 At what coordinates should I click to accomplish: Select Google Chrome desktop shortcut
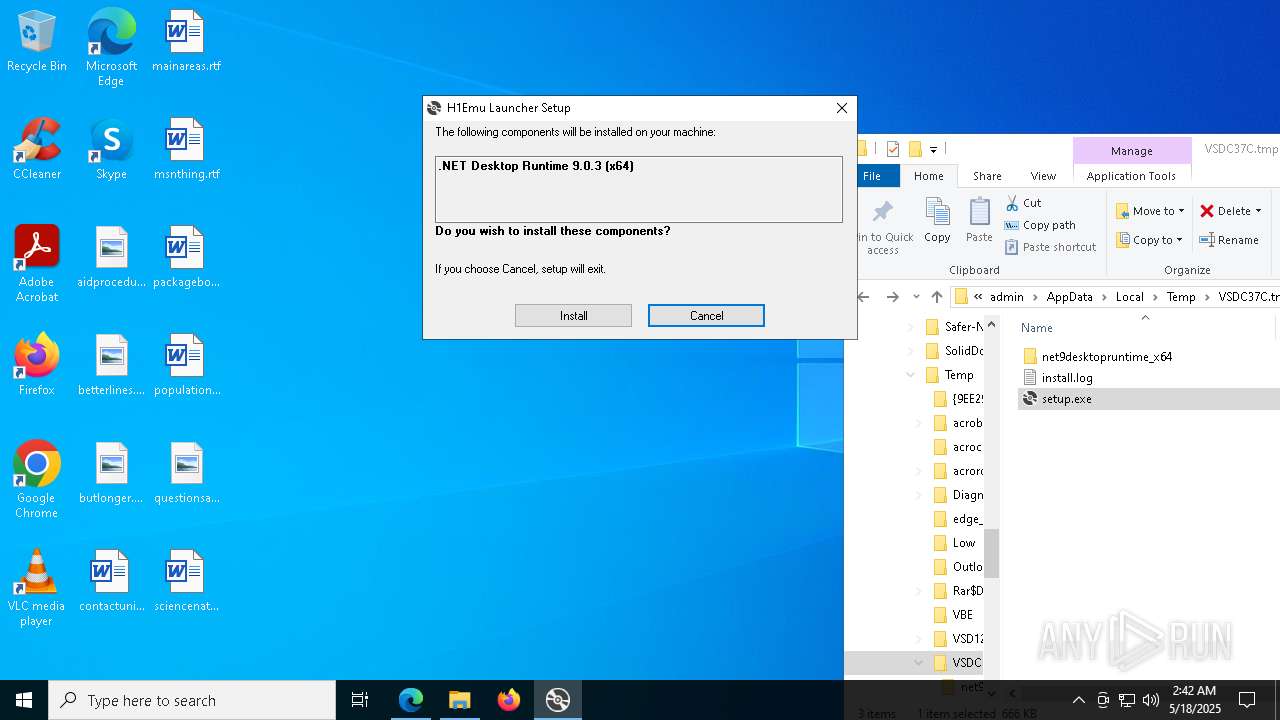pos(37,480)
